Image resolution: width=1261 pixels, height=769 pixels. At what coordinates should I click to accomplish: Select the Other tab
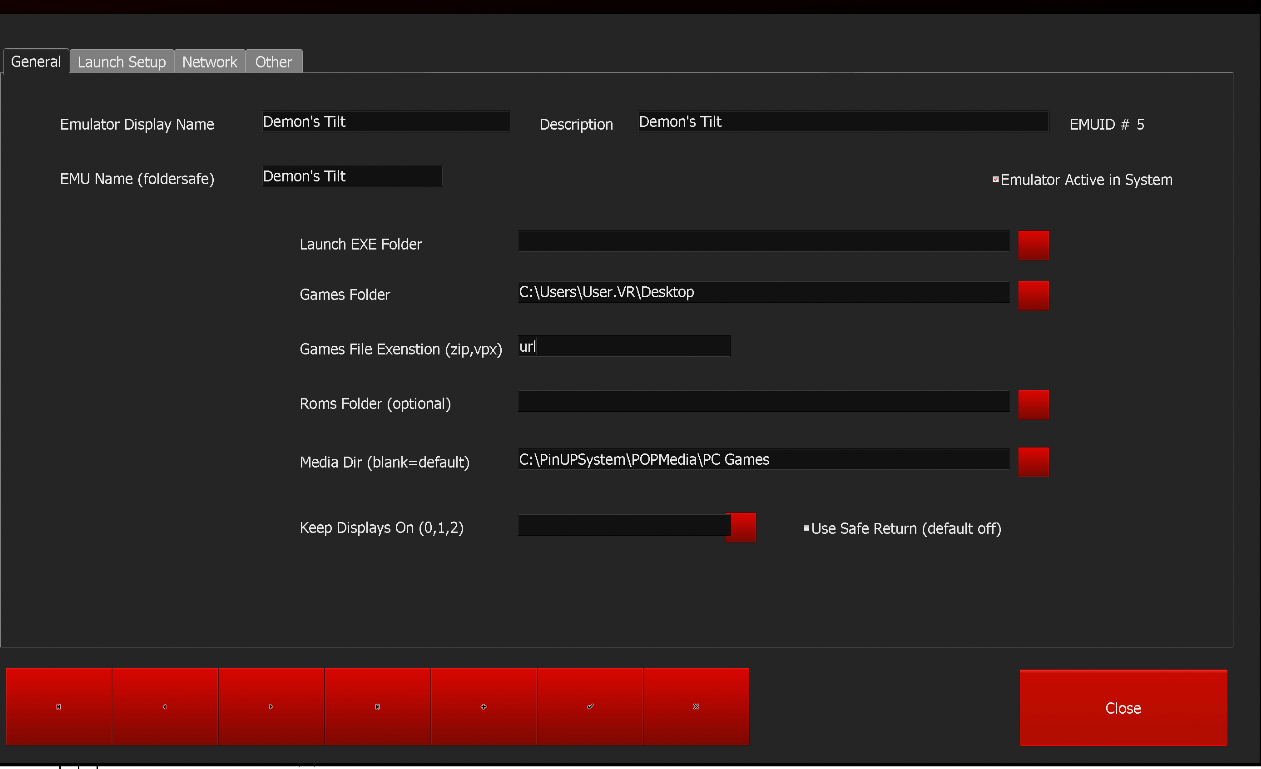273,62
